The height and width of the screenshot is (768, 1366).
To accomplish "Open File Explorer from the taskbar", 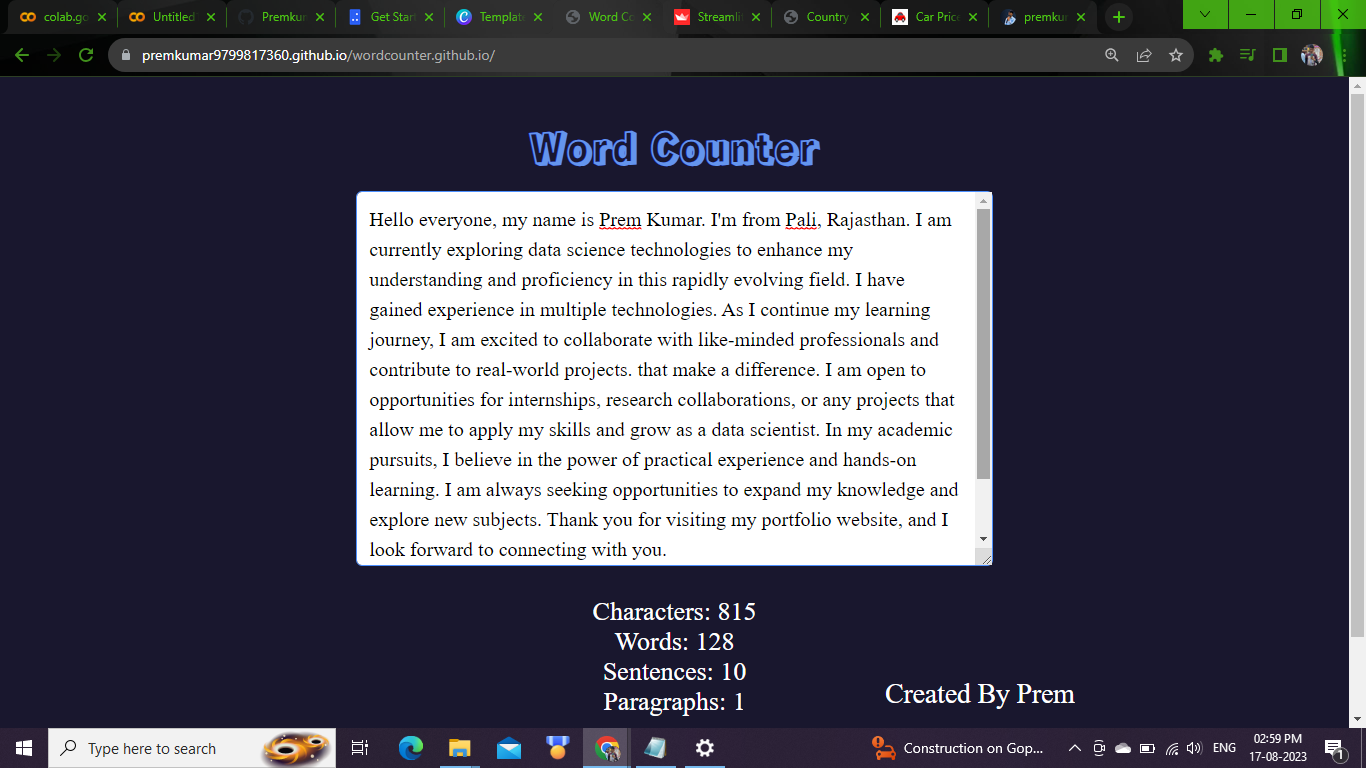I will [x=459, y=748].
